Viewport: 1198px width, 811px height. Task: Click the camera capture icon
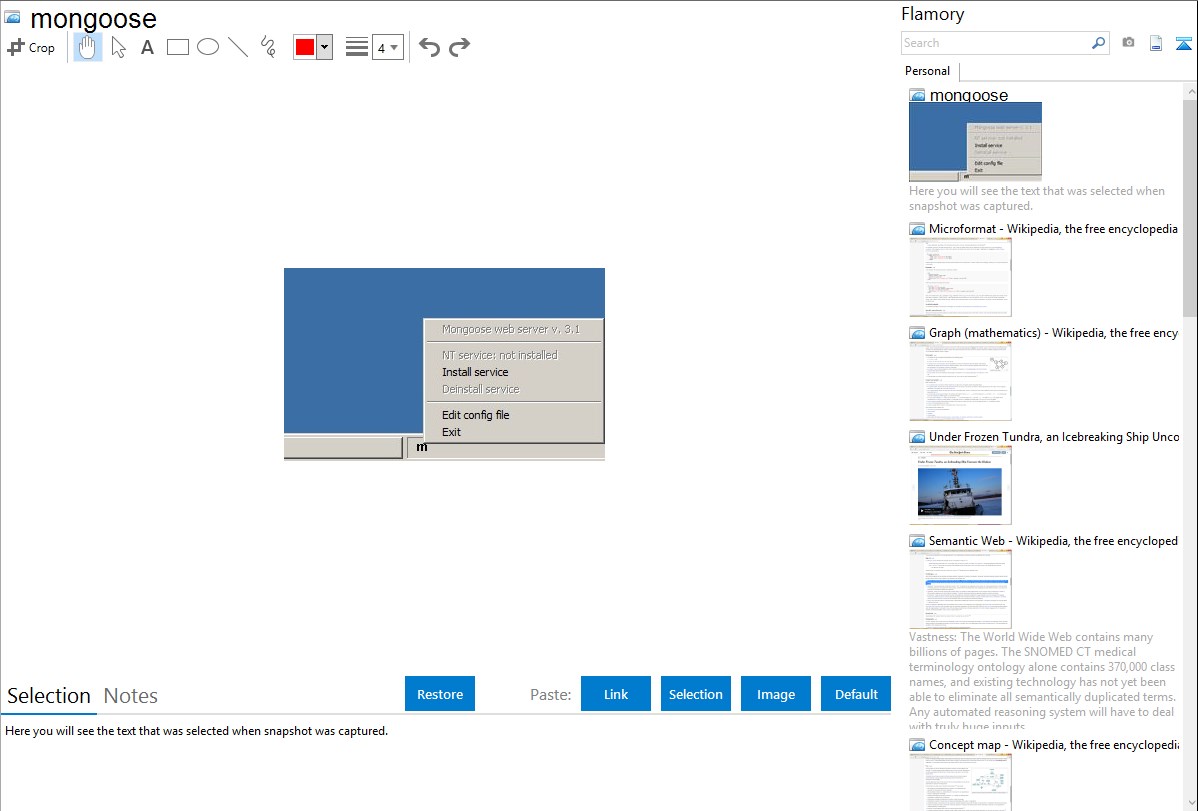1128,43
